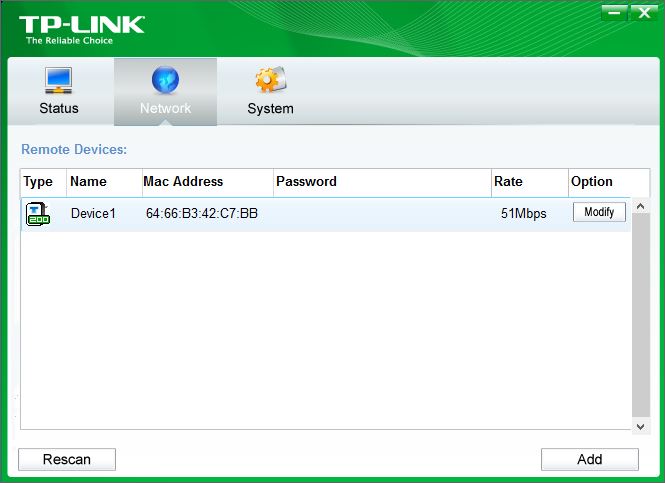Select the Device1 name in list

pyautogui.click(x=93, y=213)
